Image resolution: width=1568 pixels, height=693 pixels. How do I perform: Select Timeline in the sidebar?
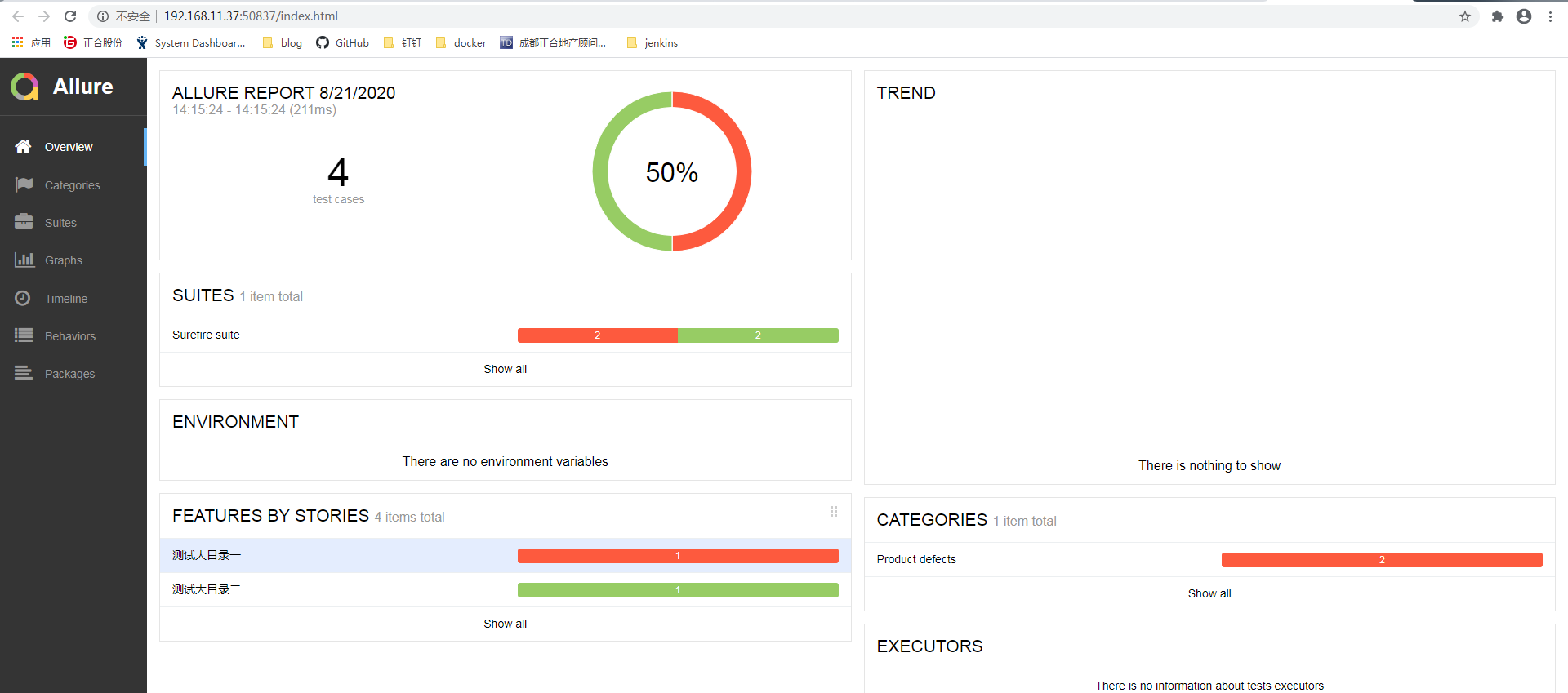(x=73, y=299)
